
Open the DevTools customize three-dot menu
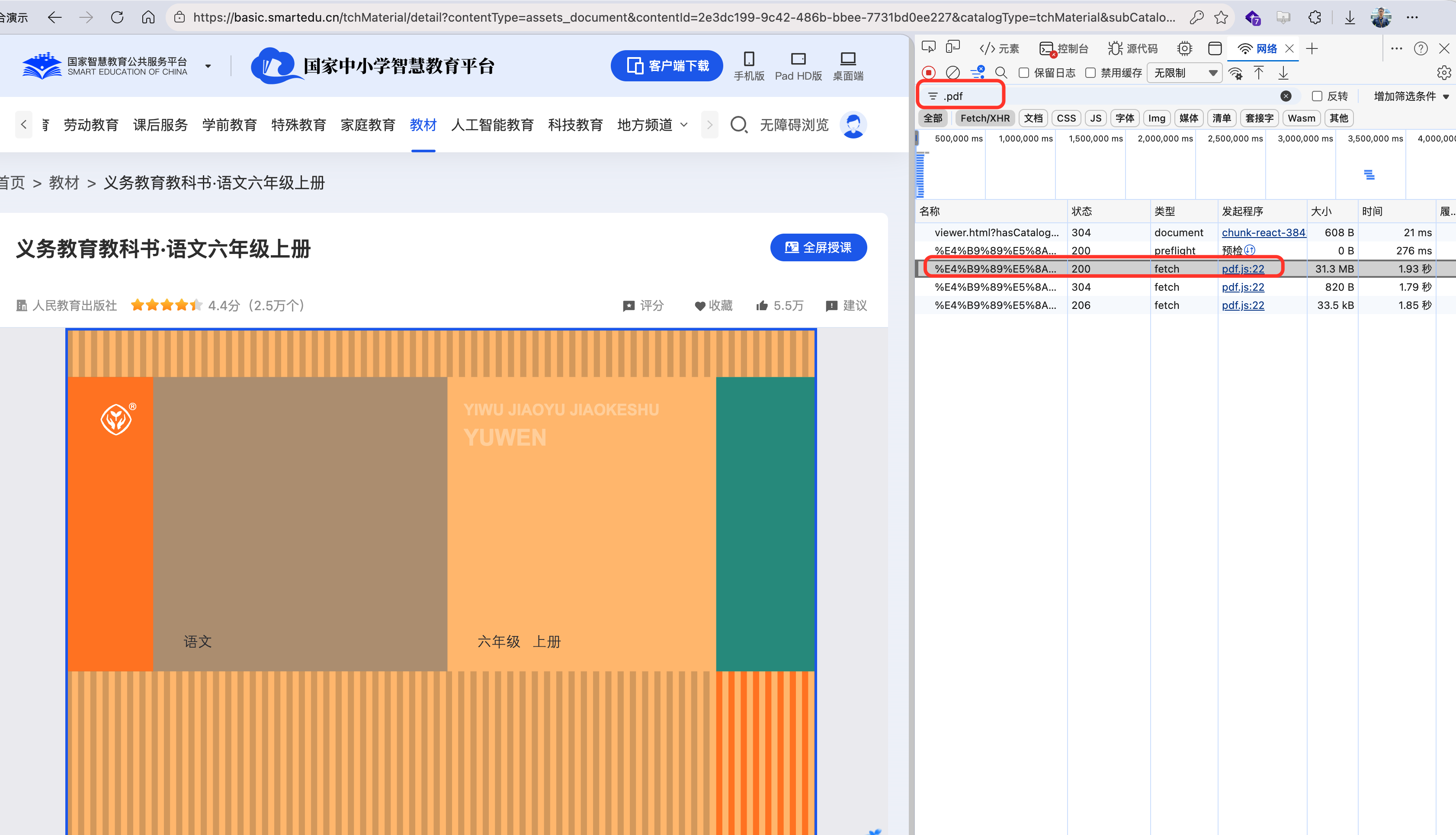(1396, 48)
